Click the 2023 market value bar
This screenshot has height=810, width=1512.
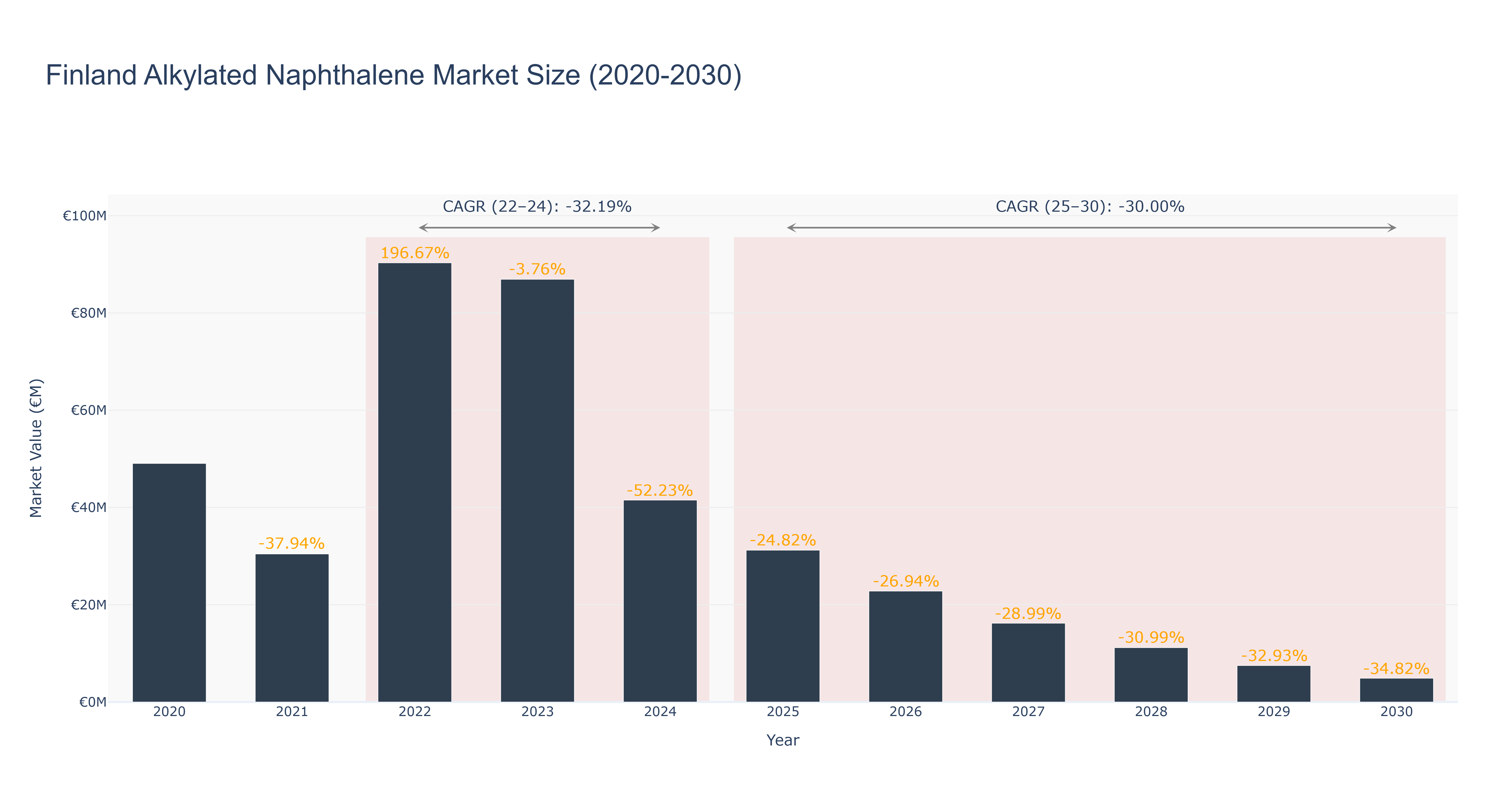(x=537, y=490)
